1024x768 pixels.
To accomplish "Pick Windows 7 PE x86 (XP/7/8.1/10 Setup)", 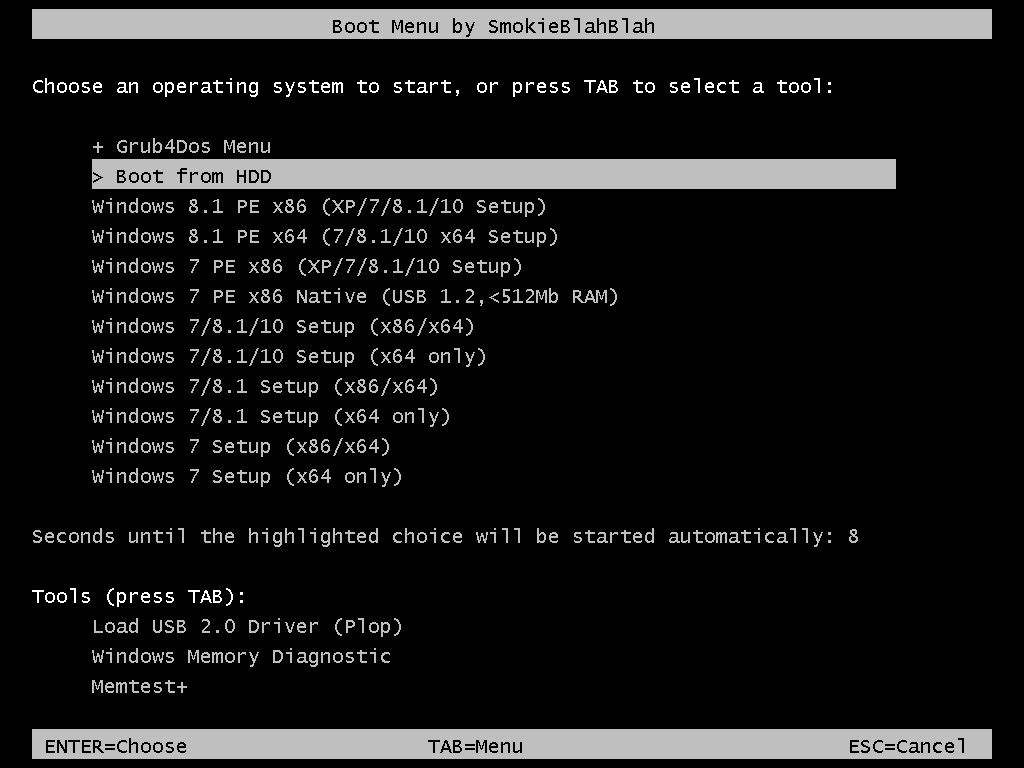I will [307, 266].
